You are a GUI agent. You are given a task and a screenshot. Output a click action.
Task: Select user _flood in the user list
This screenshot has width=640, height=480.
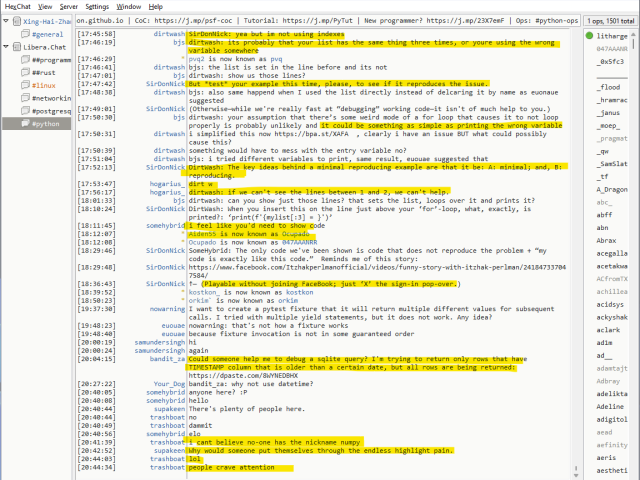point(608,87)
